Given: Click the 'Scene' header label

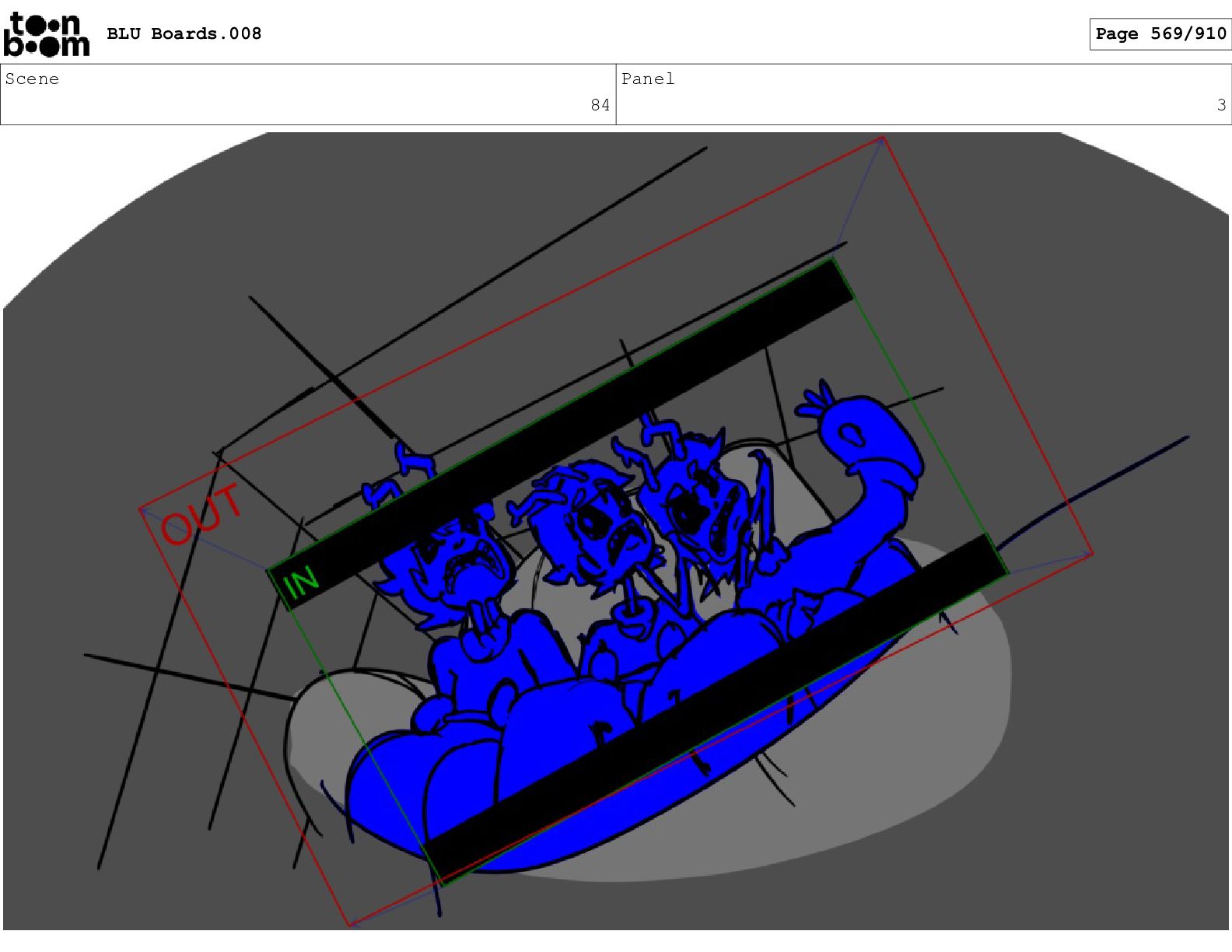Looking at the screenshot, I should coord(32,79).
